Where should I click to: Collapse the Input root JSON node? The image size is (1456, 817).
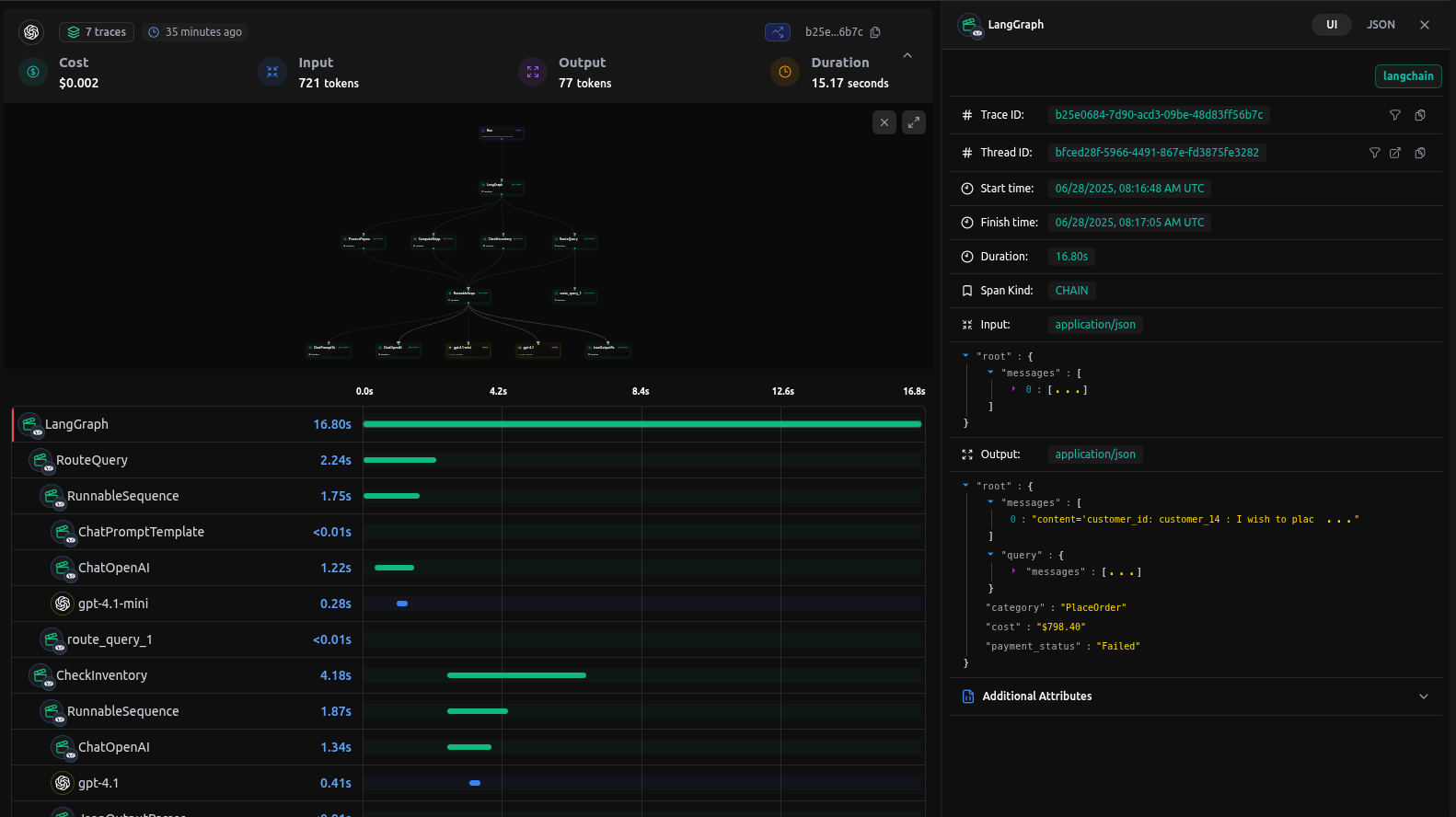point(965,356)
